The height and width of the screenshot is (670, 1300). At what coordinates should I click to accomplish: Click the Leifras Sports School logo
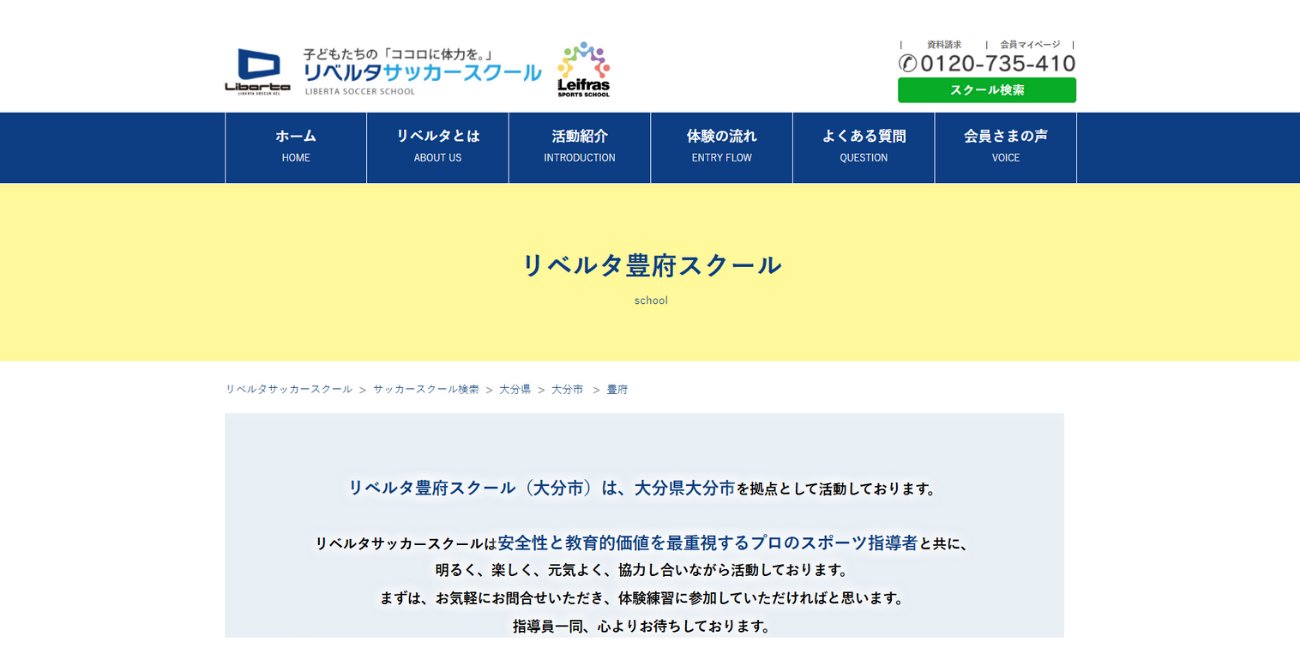tap(583, 69)
